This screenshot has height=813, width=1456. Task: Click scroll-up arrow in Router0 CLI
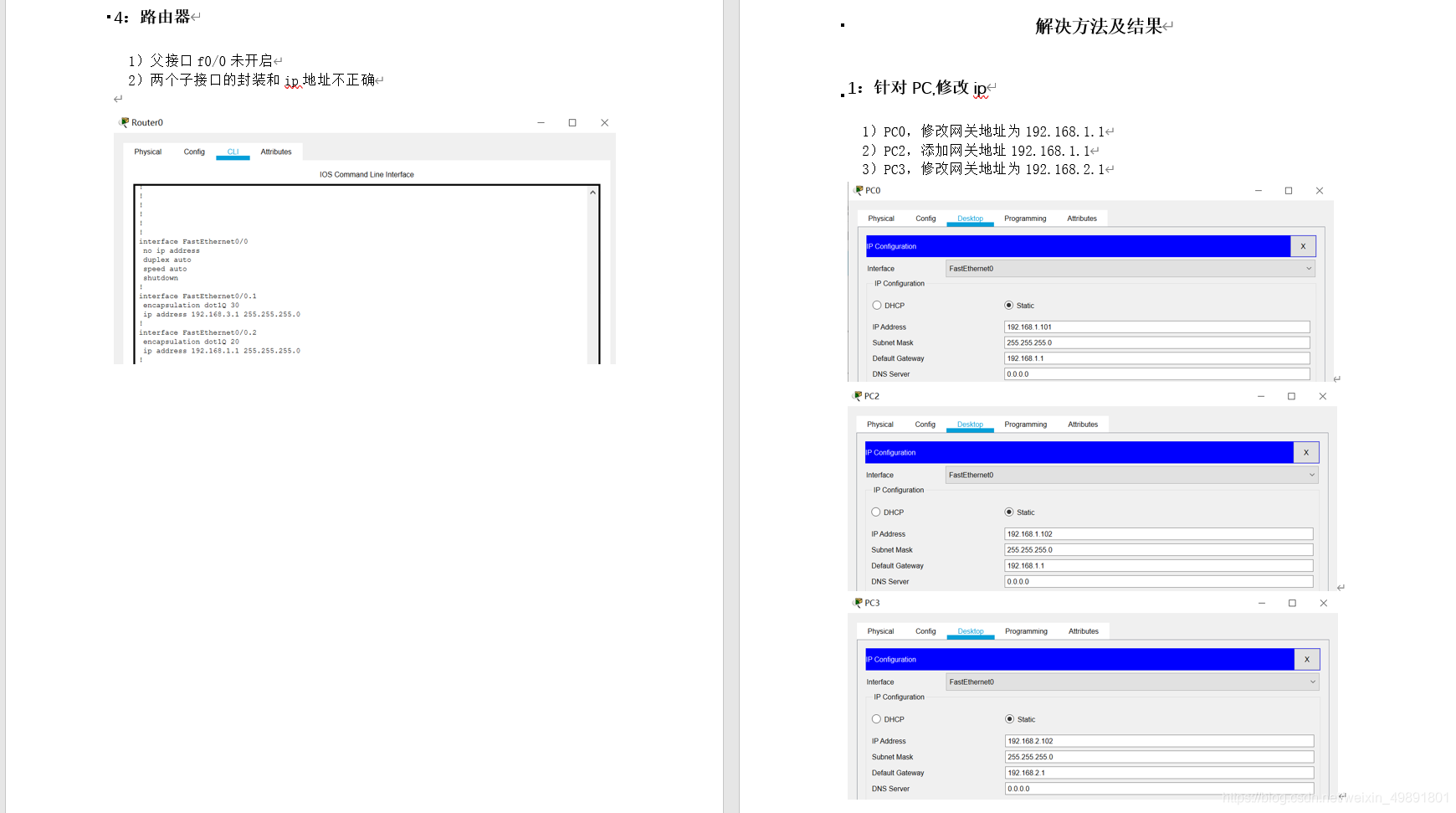click(x=592, y=193)
